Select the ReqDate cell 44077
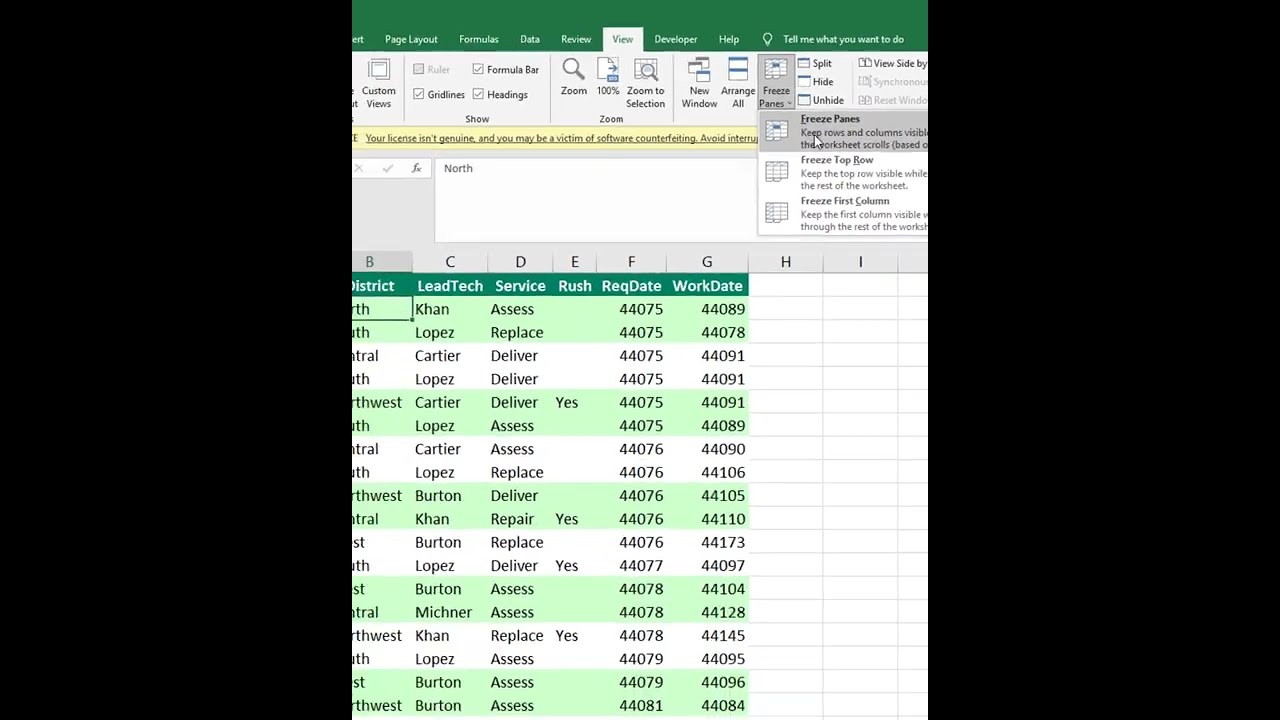This screenshot has width=1280, height=720. tap(631, 566)
